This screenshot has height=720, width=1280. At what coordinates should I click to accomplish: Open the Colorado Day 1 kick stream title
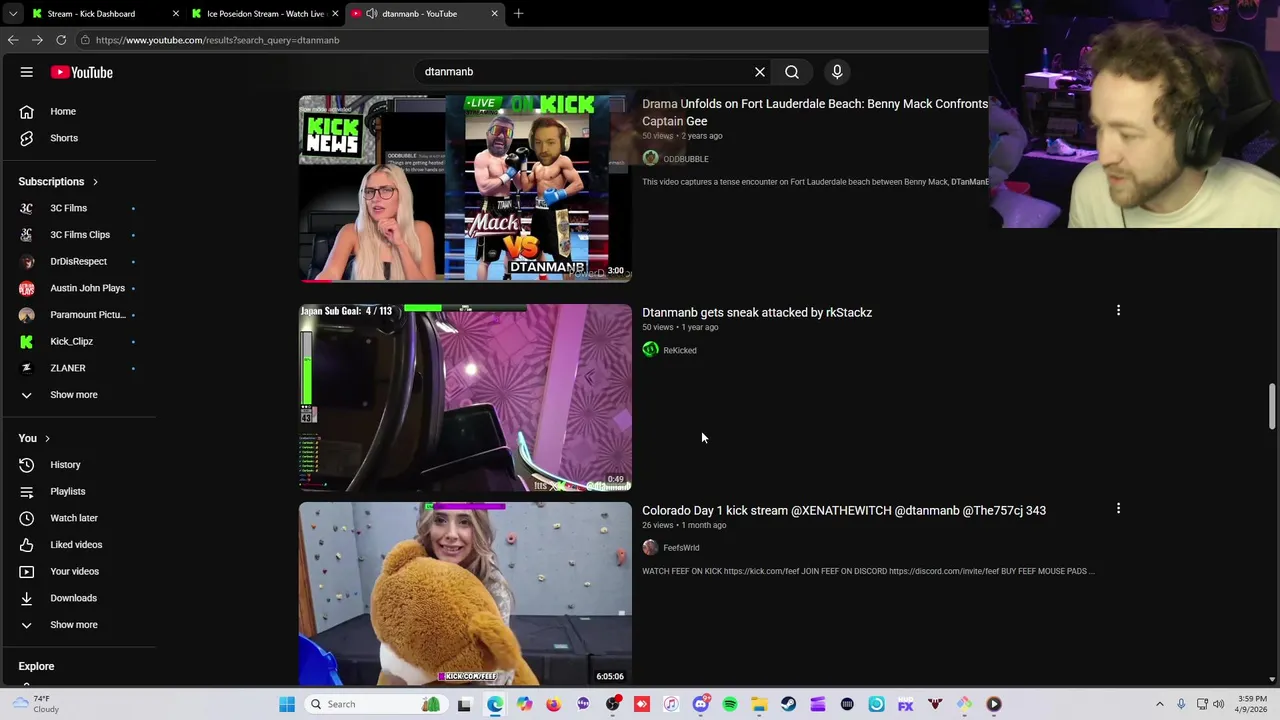click(844, 511)
